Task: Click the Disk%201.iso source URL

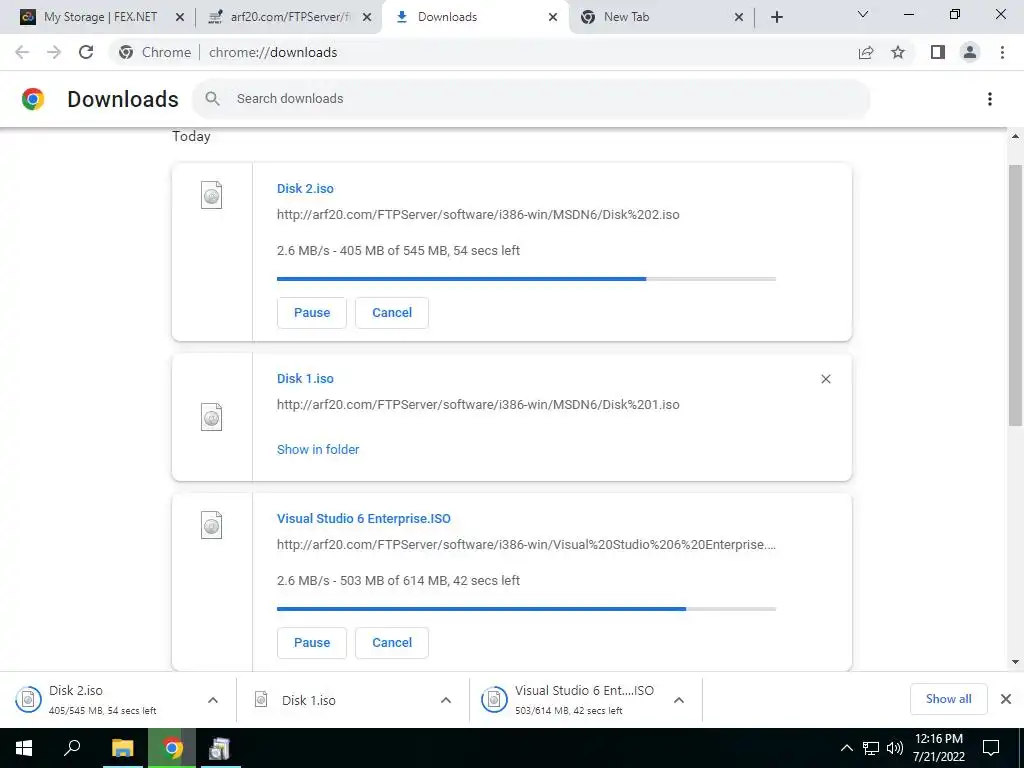Action: (478, 405)
